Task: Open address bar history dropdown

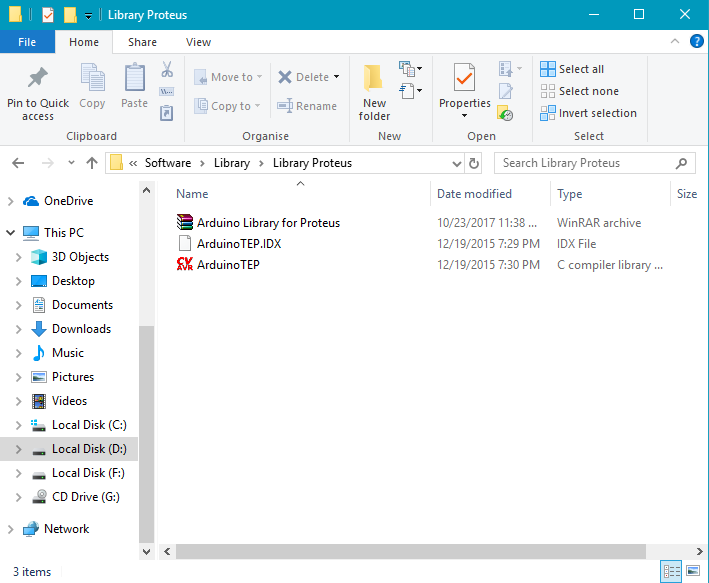Action: (x=457, y=163)
